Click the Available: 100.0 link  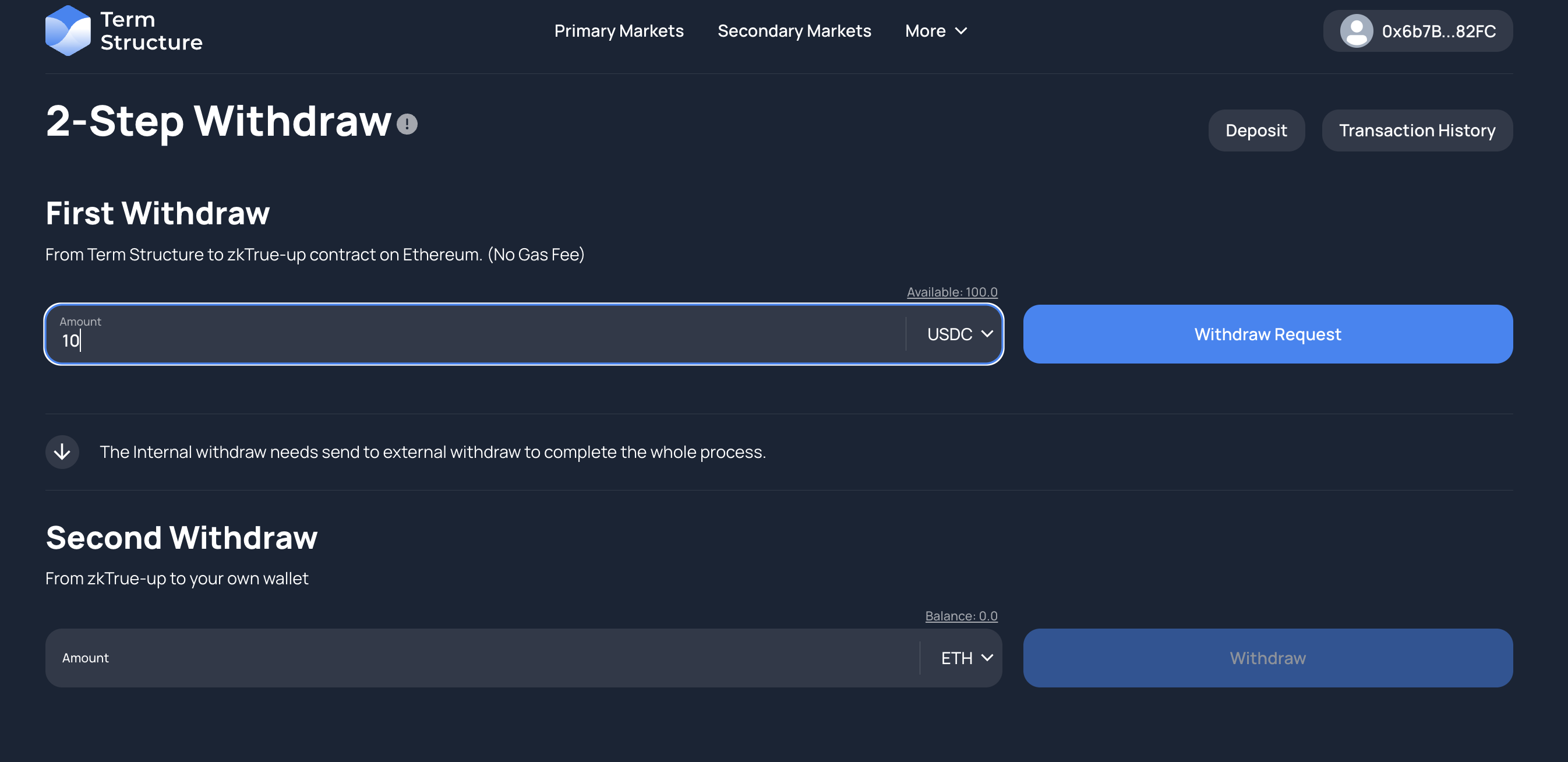(951, 292)
